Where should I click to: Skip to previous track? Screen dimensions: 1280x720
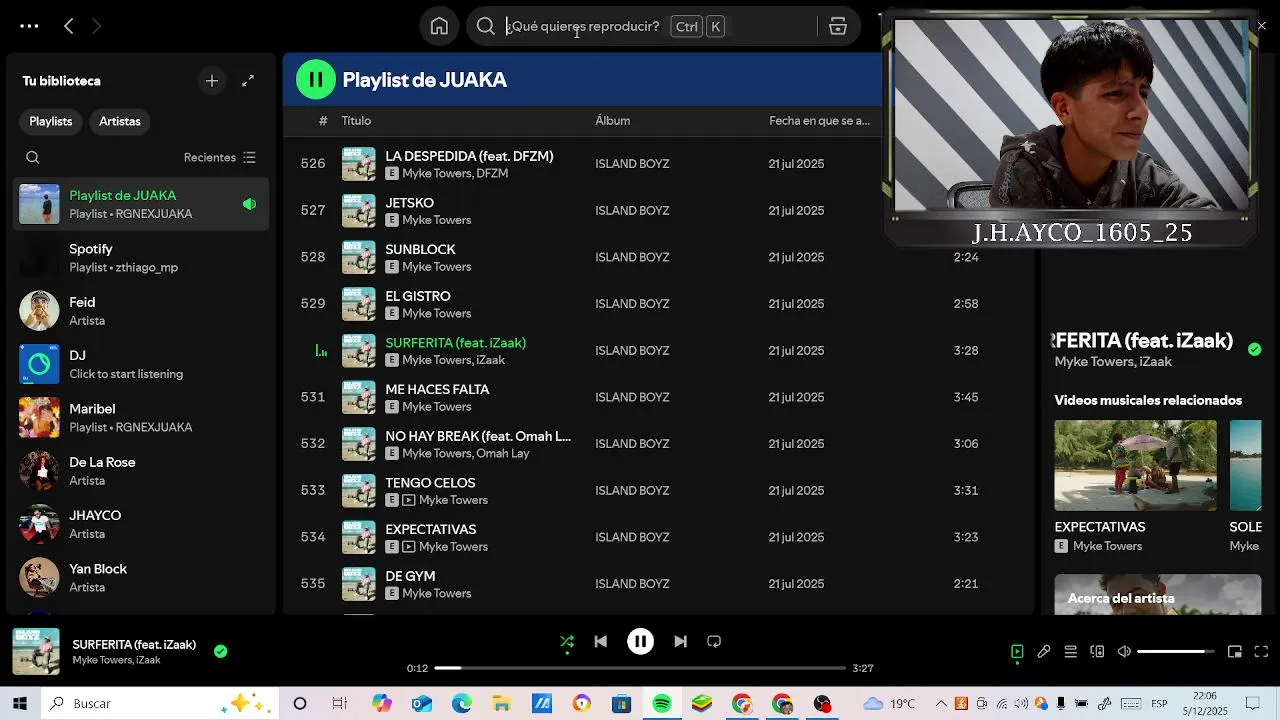[600, 642]
